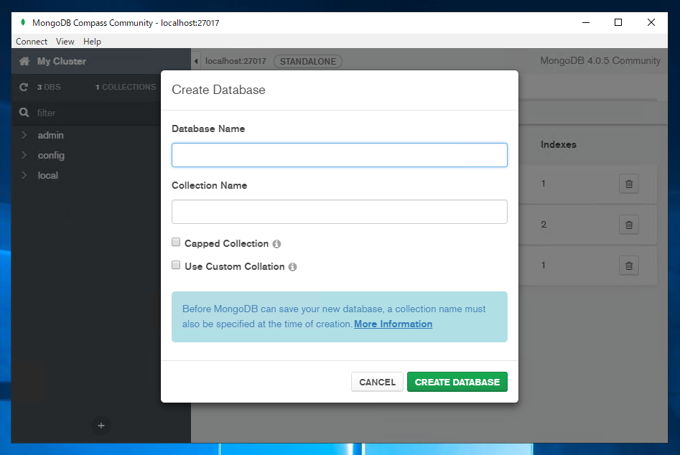This screenshot has width=680, height=455.
Task: Select the admin database
Action: [50, 135]
